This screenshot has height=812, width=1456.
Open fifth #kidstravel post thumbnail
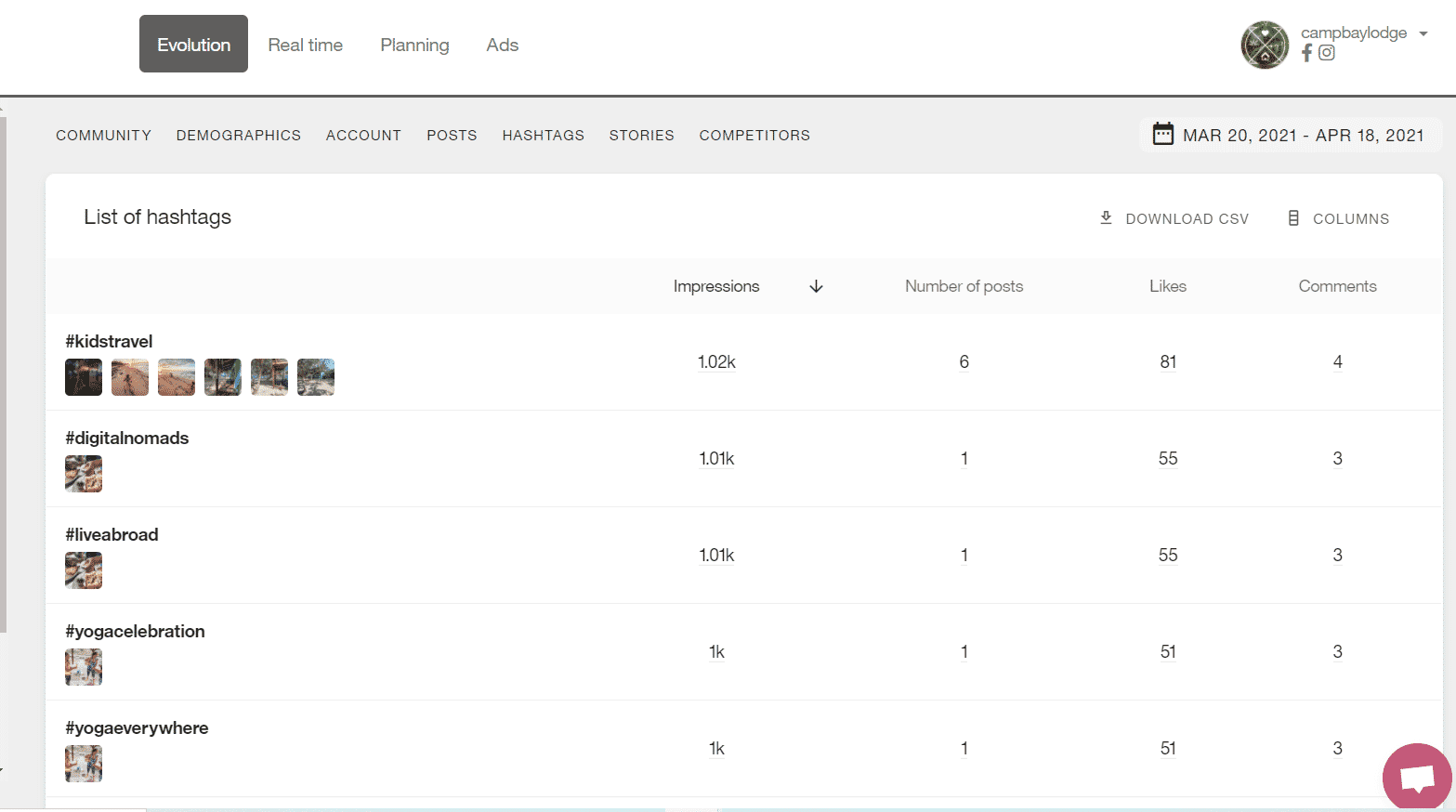[x=269, y=377]
